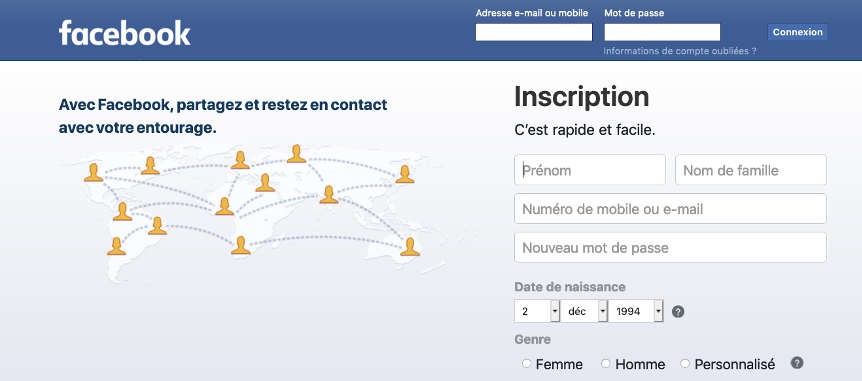Viewport: 862px width, 381px height.
Task: Expand the birth year dropdown showing 1994
Action: [636, 311]
